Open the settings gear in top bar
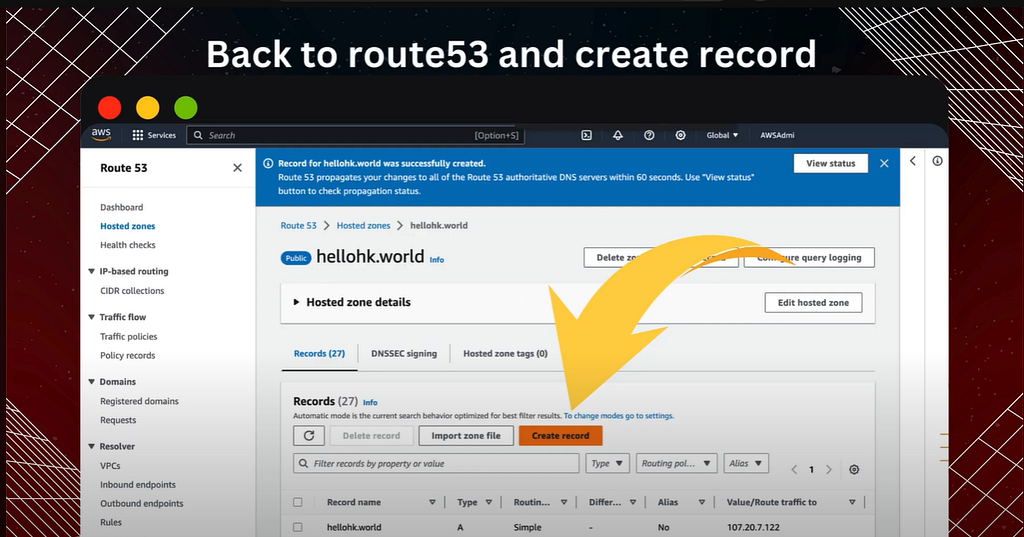The height and width of the screenshot is (537, 1024). pyautogui.click(x=680, y=135)
